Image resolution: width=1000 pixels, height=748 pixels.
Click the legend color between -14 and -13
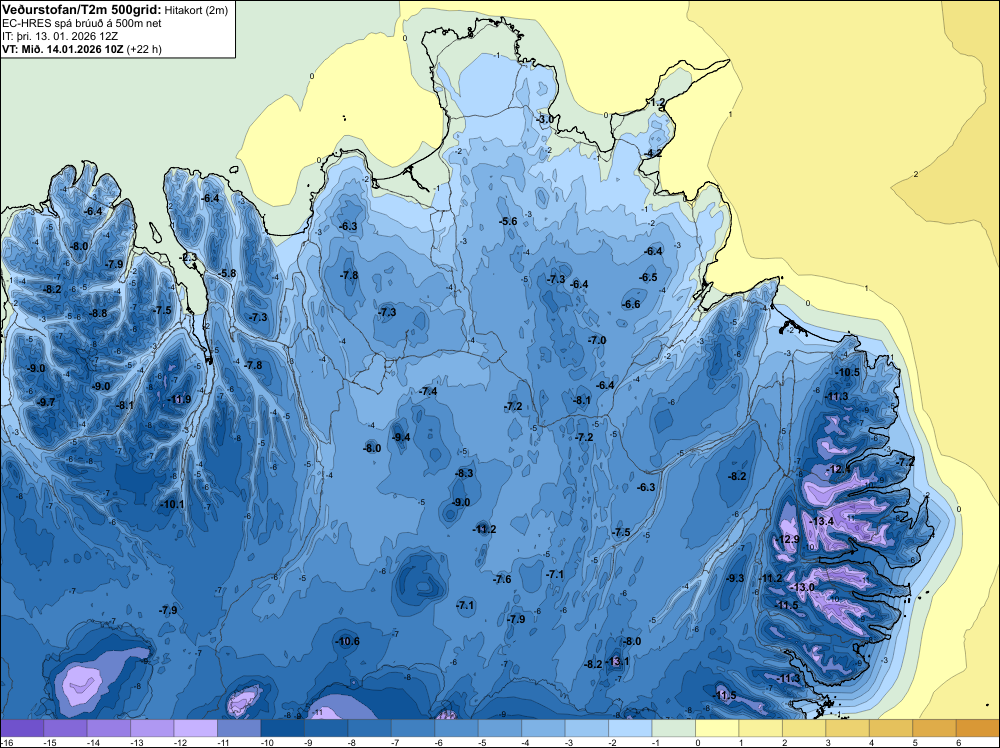pos(109,728)
